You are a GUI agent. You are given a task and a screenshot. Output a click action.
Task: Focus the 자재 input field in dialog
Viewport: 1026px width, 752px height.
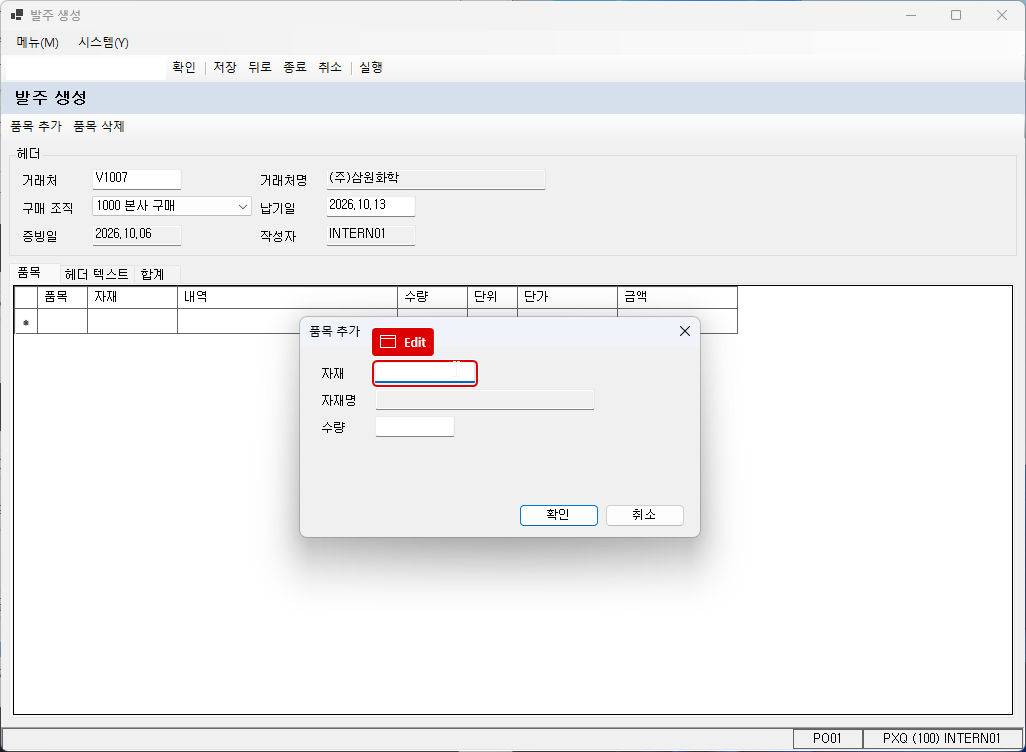click(x=425, y=373)
